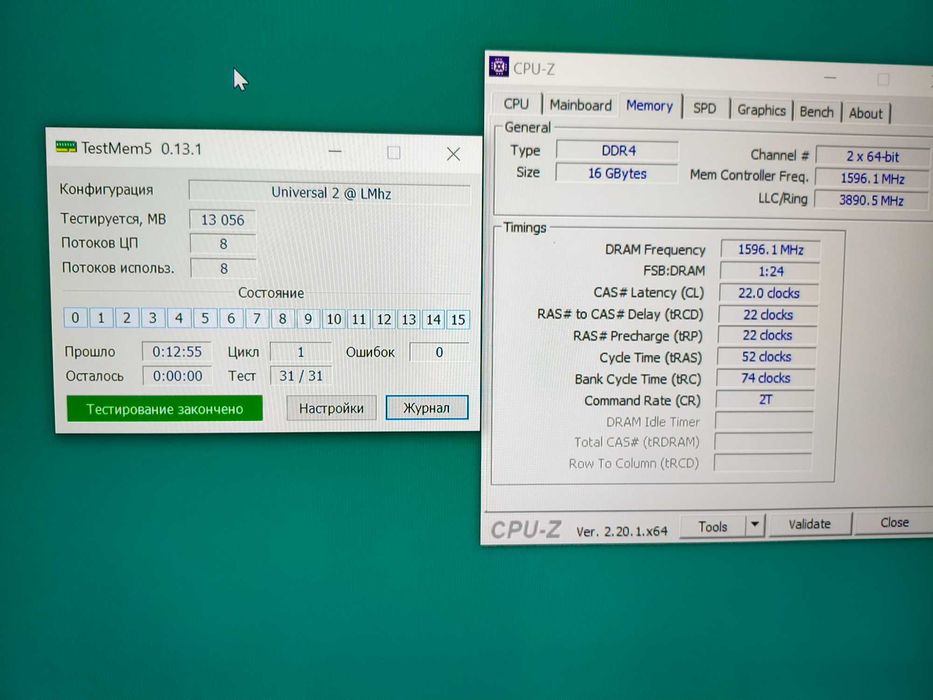Click the Command Rate 2T value
Image resolution: width=933 pixels, height=700 pixels.
pyautogui.click(x=765, y=399)
